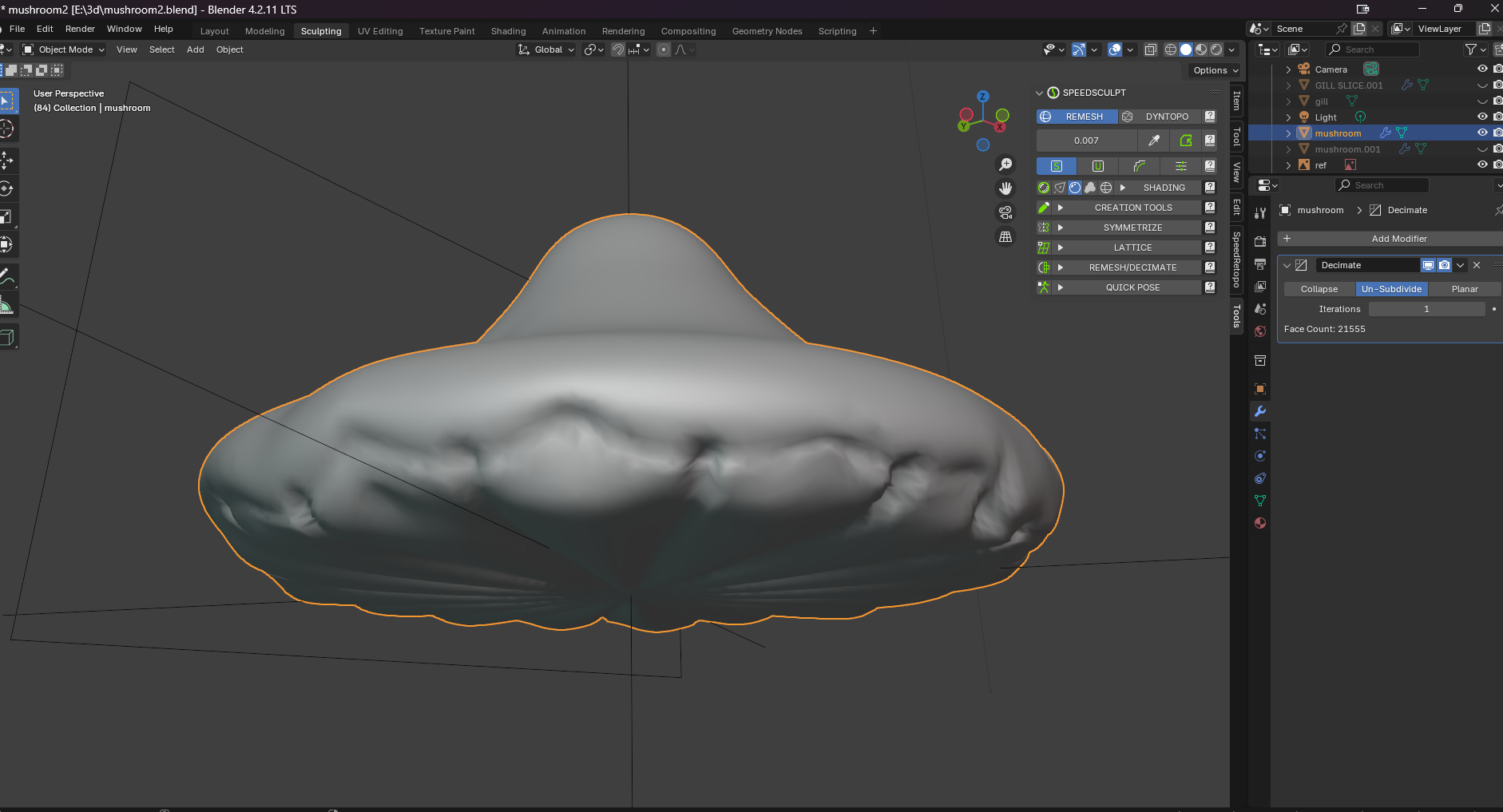
Task: Remove the Decimate modifier with X
Action: tap(1477, 265)
